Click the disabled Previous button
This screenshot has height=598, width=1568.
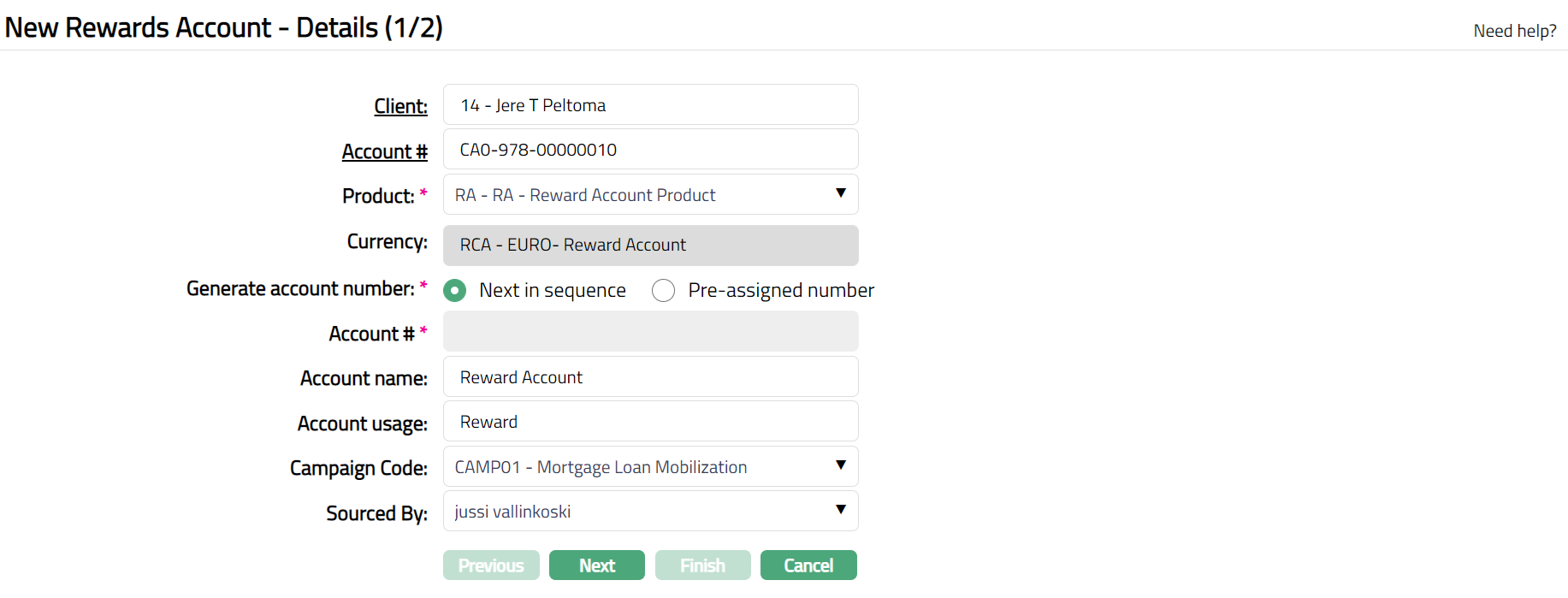click(x=491, y=565)
